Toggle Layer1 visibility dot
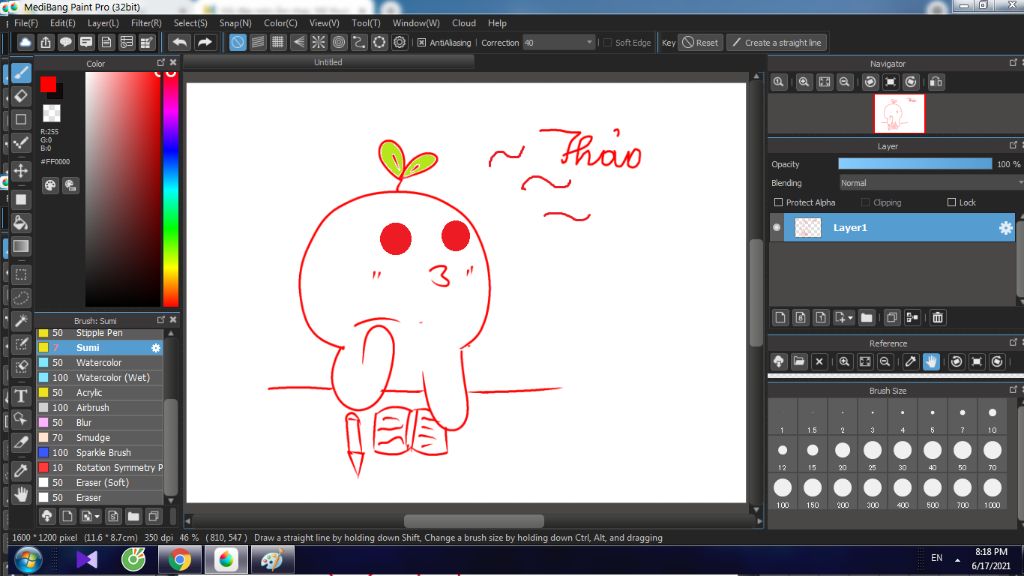 click(776, 227)
